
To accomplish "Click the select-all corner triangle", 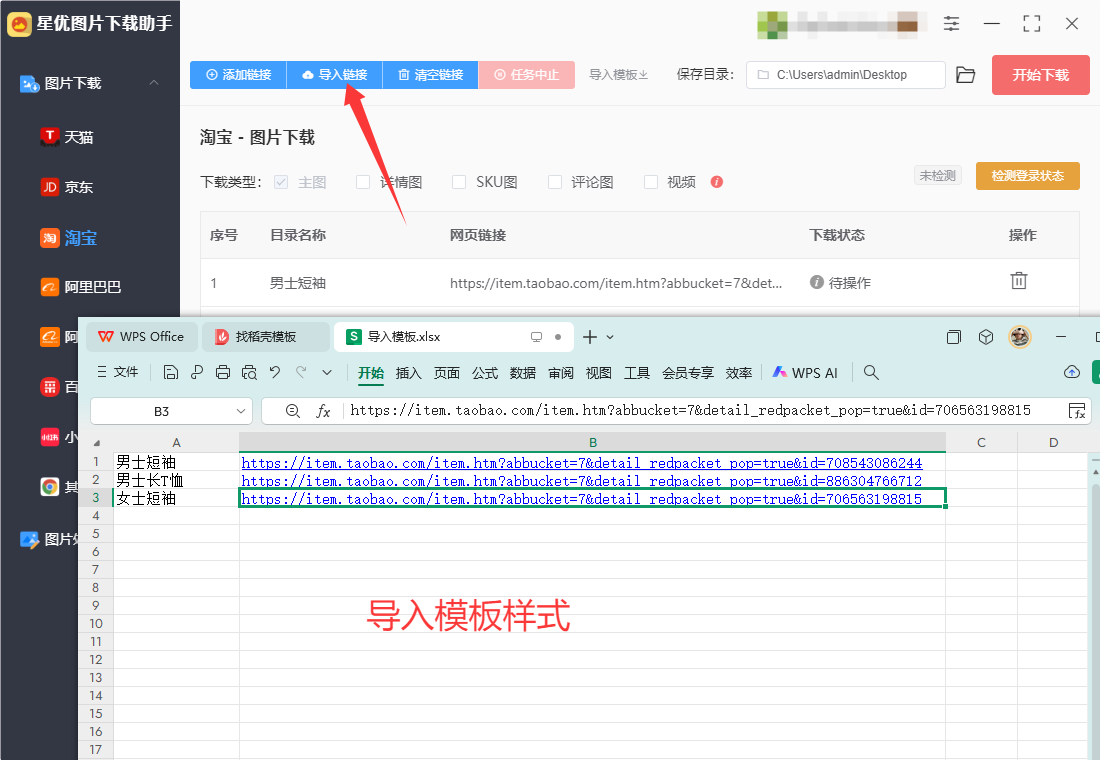I will [x=97, y=443].
